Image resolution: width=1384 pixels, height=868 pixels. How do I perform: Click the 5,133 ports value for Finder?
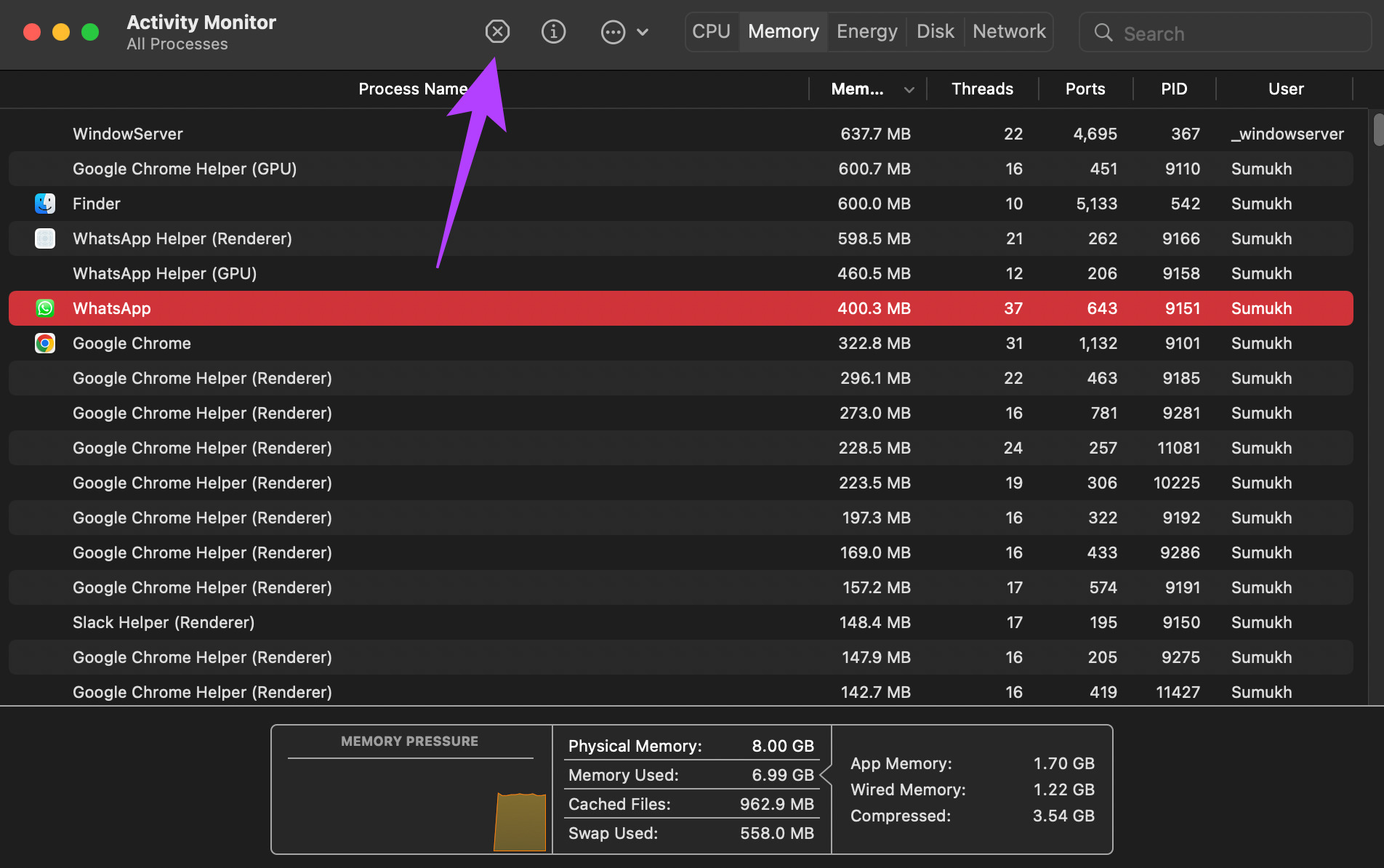click(x=1096, y=204)
